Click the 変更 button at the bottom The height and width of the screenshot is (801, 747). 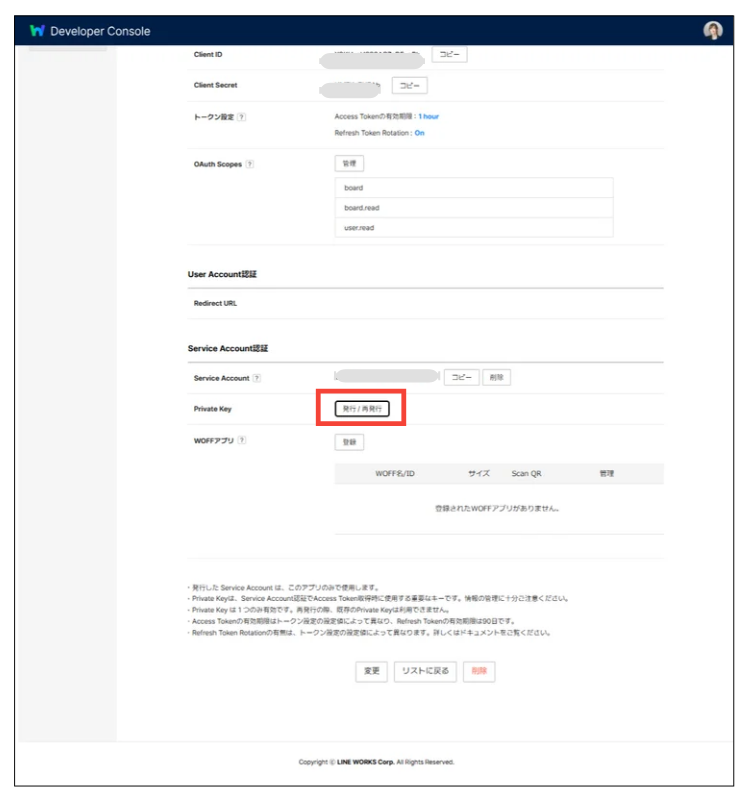371,671
